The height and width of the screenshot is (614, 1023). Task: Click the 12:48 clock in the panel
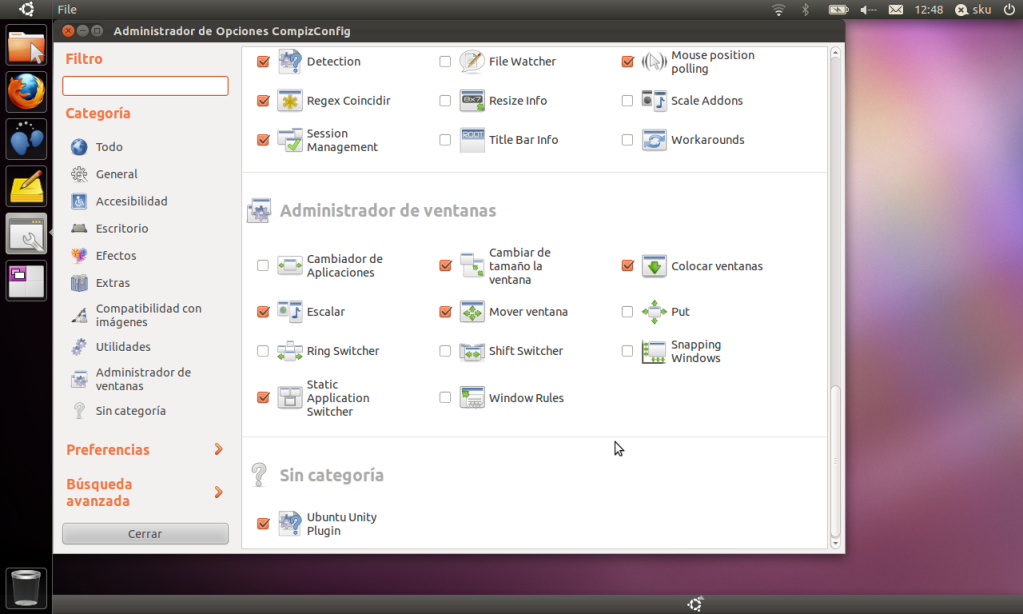(928, 10)
